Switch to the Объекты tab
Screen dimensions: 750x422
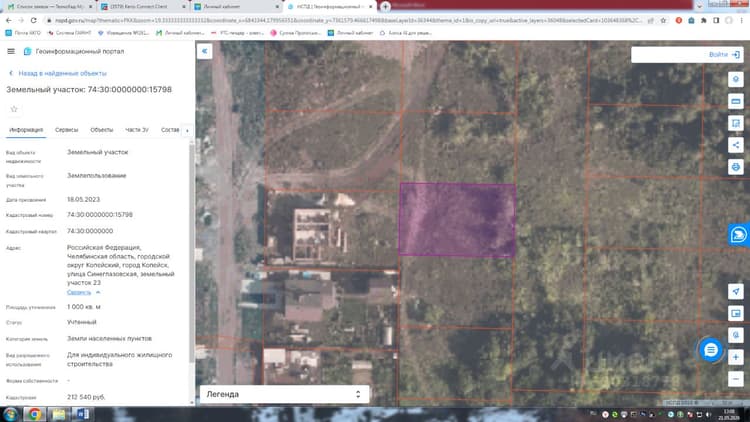pos(101,130)
